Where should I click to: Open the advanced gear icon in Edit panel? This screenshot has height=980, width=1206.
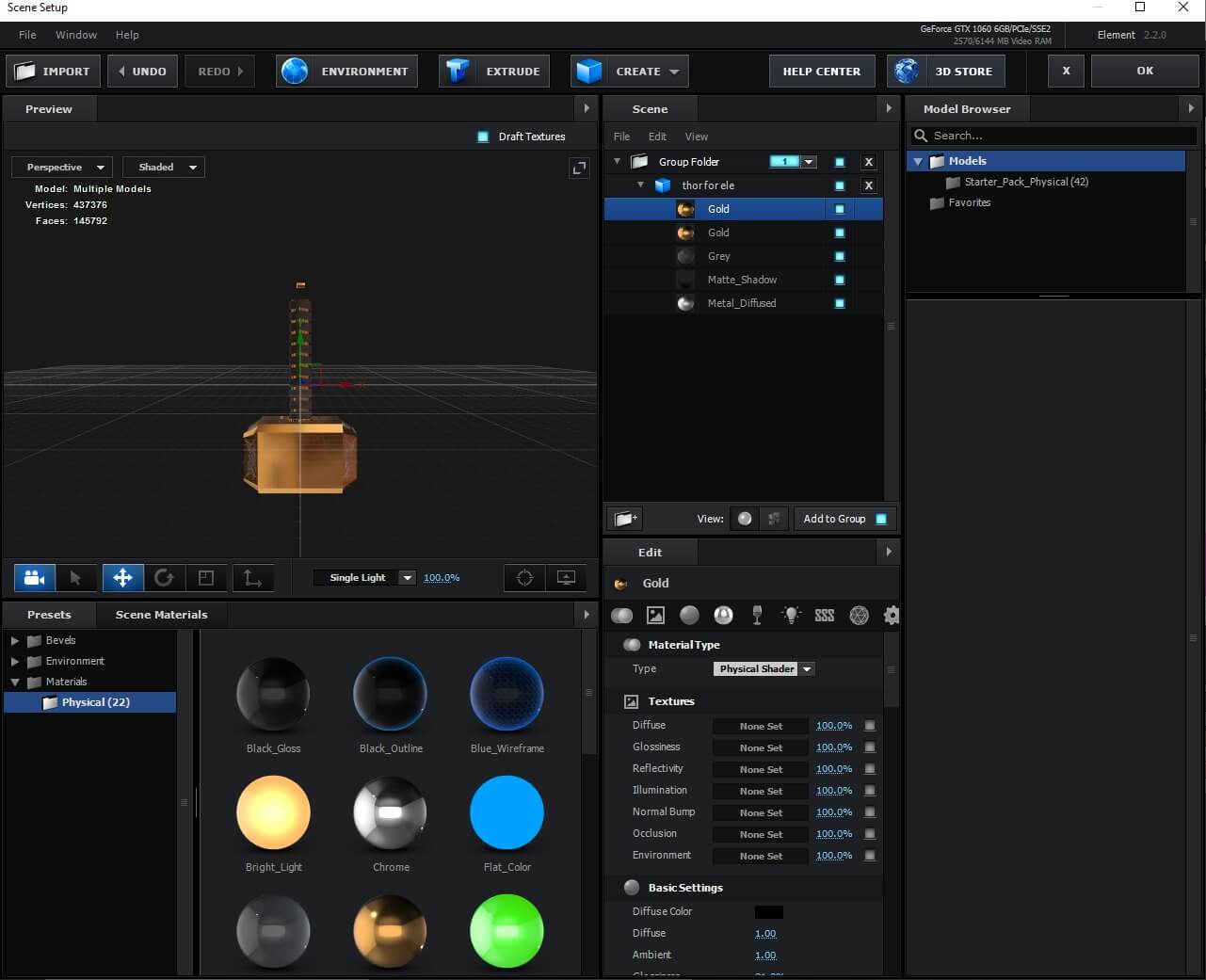tap(891, 616)
